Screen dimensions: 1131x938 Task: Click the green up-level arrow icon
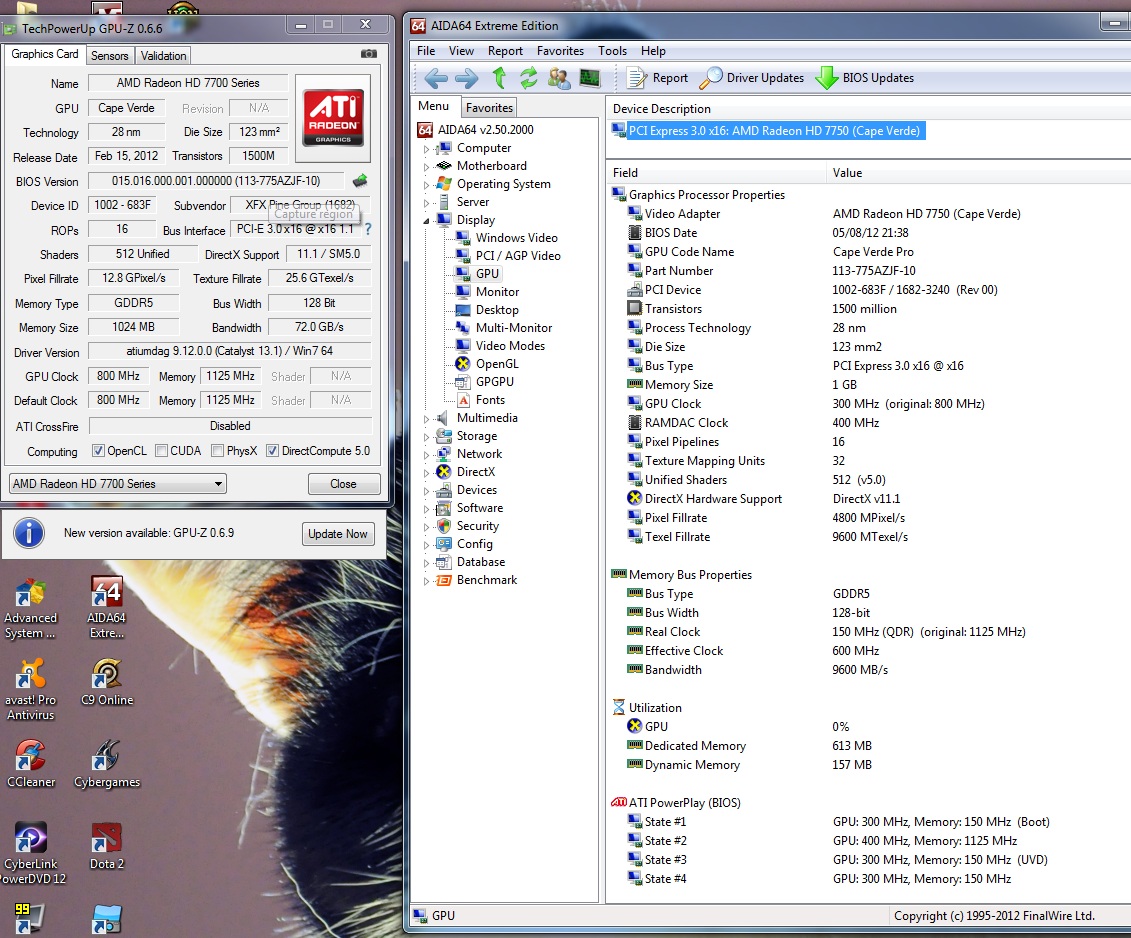coord(499,78)
